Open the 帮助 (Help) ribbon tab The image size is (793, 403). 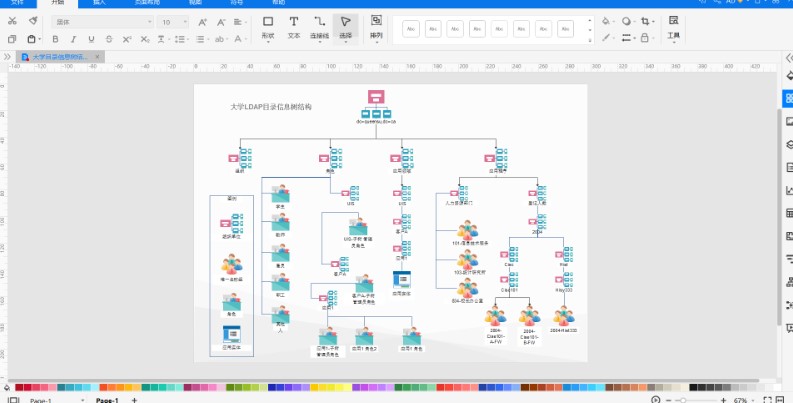tap(278, 3)
